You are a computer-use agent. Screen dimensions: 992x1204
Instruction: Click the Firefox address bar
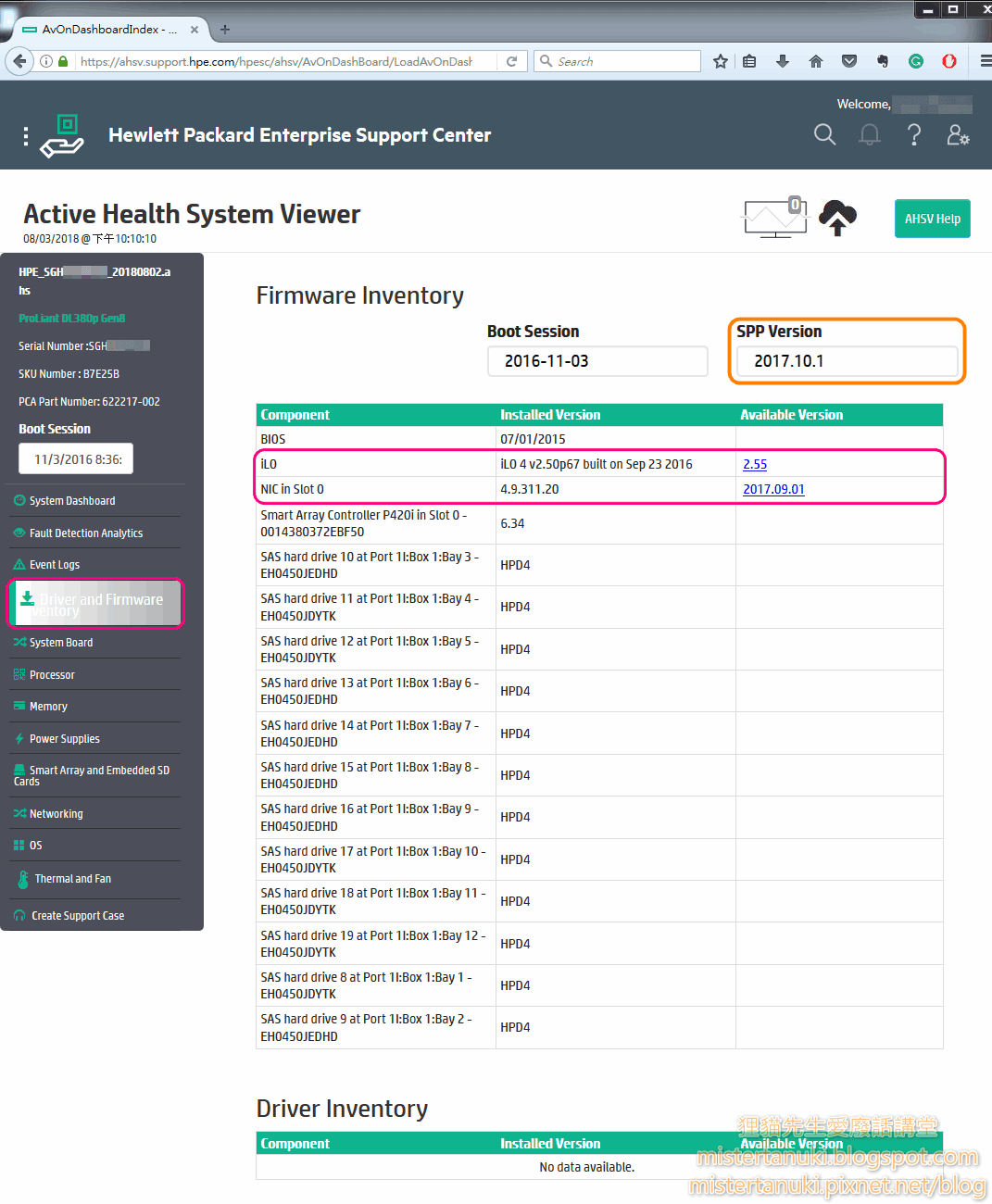point(278,61)
